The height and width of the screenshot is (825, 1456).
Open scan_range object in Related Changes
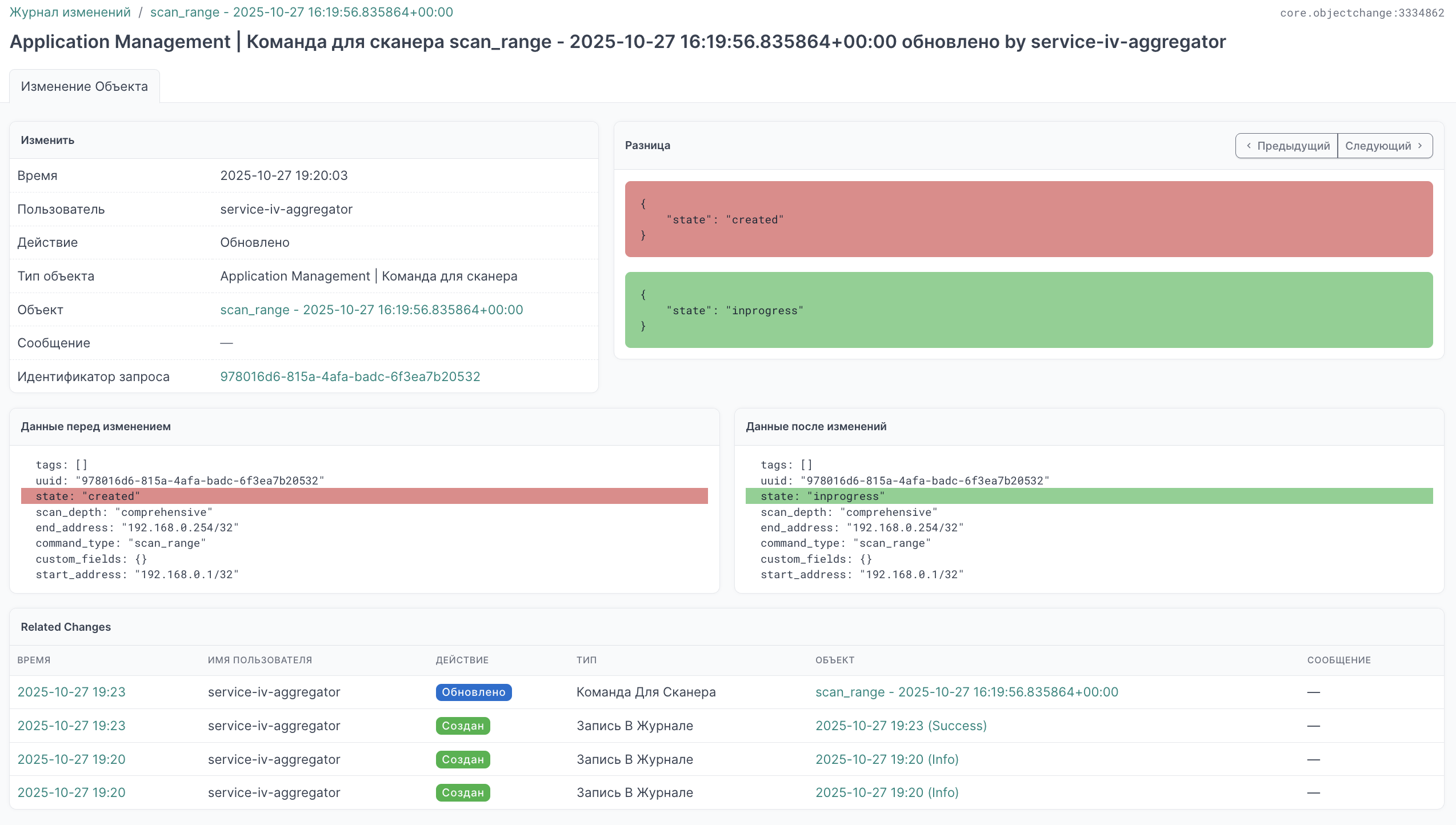[966, 692]
